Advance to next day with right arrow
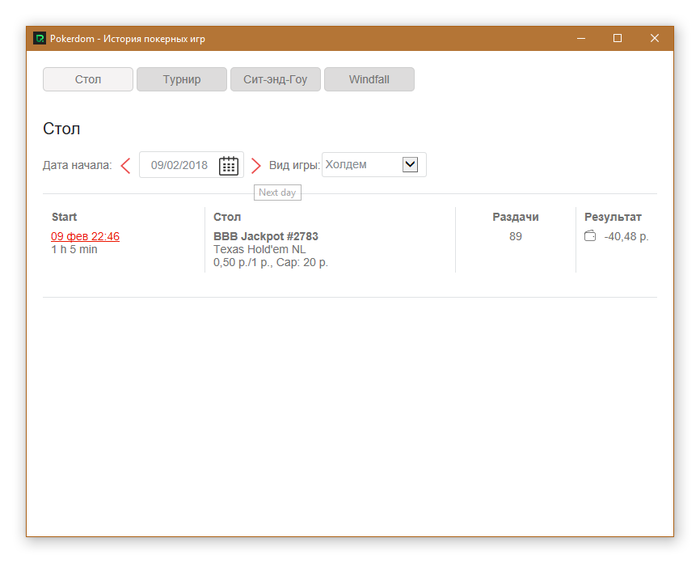Image resolution: width=700 pixels, height=563 pixels. [256, 166]
